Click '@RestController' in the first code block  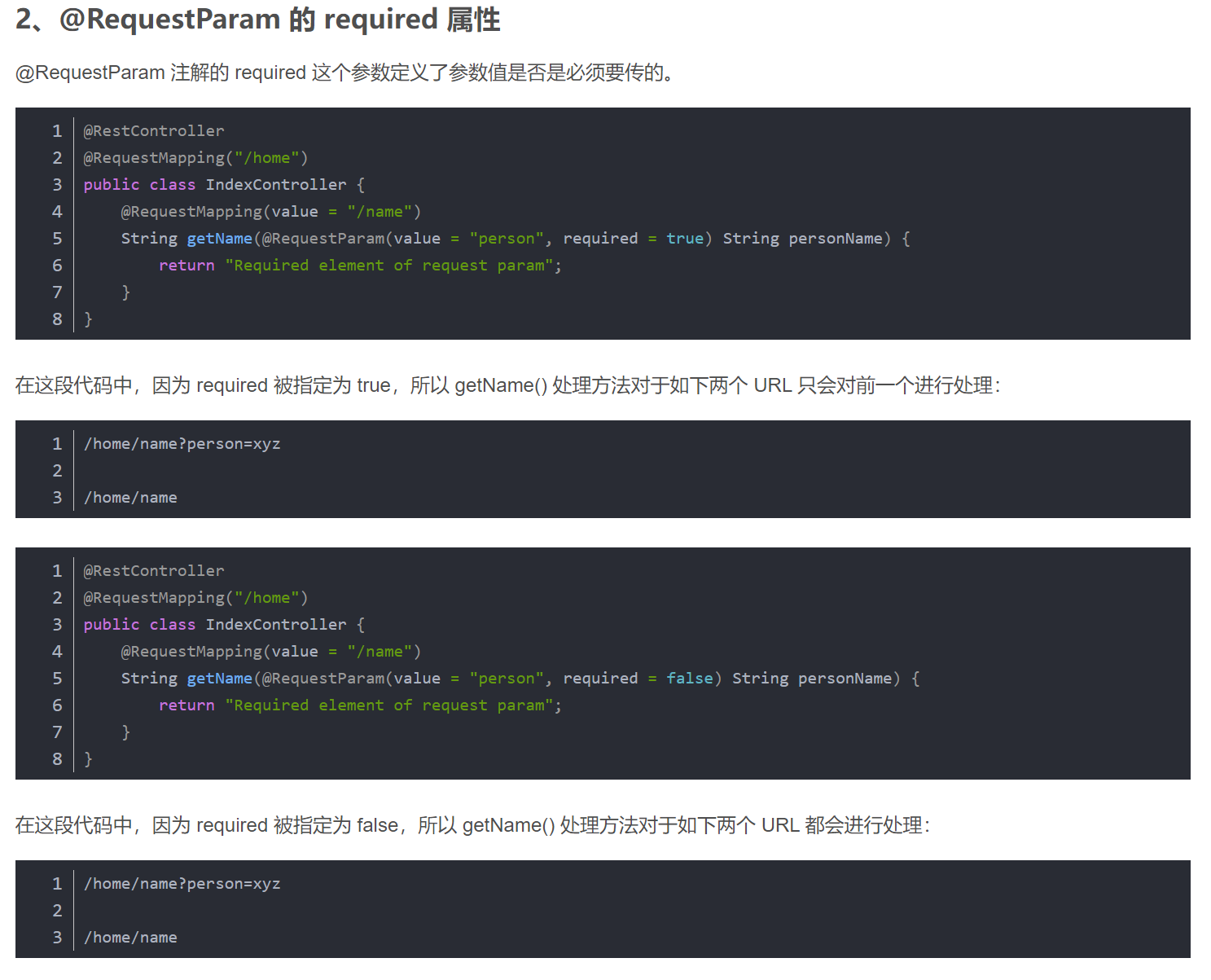154,130
